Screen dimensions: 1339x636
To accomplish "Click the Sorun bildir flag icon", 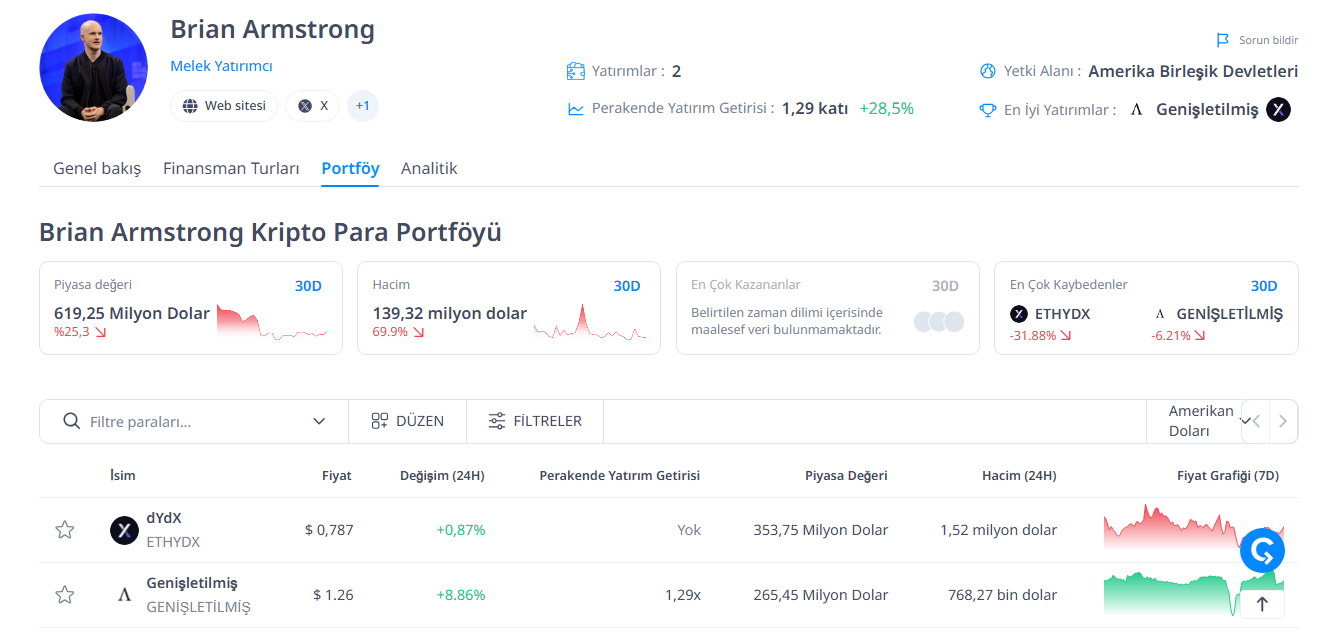I will pyautogui.click(x=1222, y=40).
